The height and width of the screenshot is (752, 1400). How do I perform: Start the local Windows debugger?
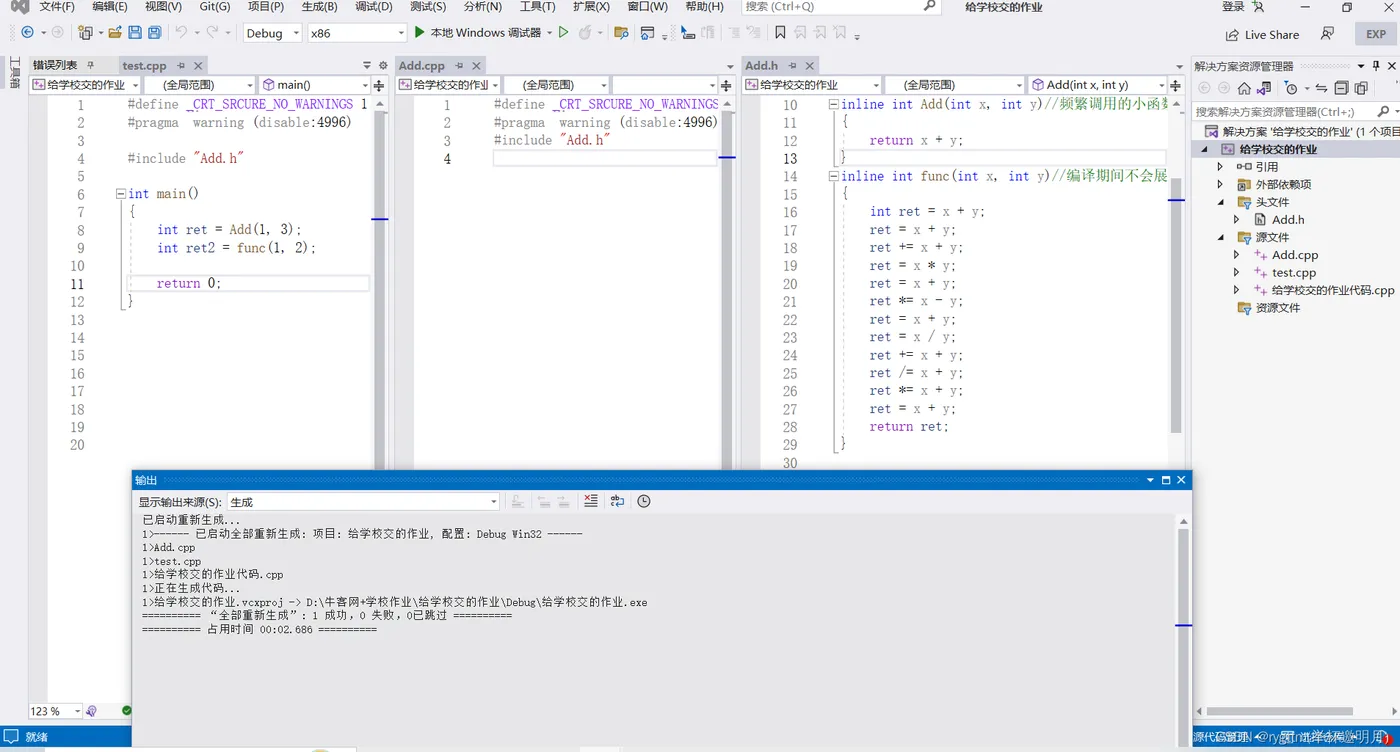click(x=477, y=33)
